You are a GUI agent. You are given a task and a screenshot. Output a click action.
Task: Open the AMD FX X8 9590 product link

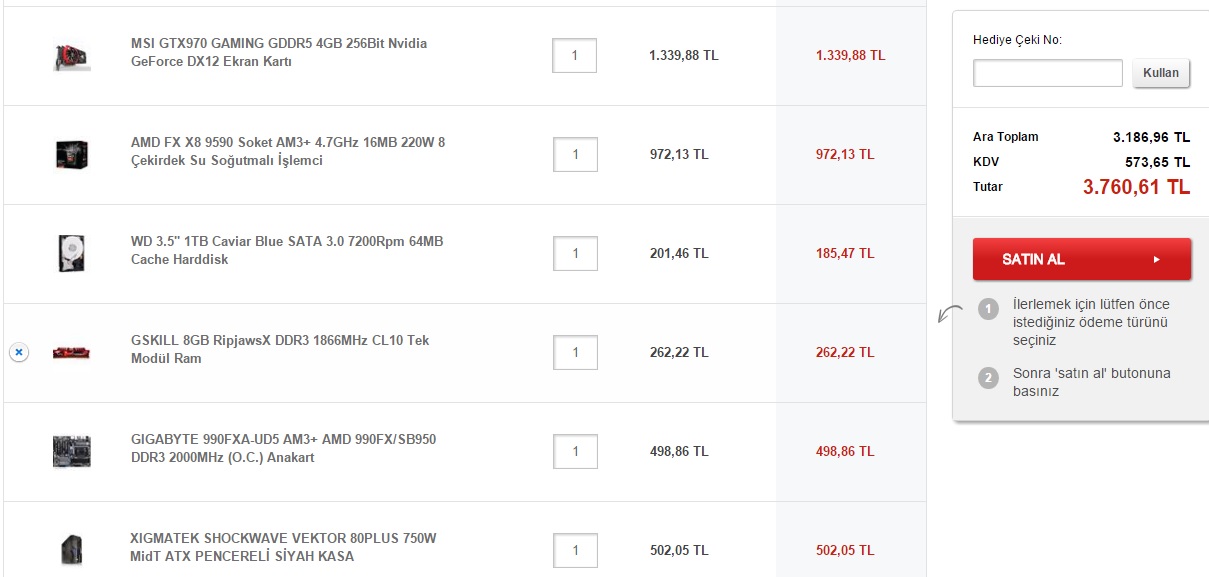pyautogui.click(x=288, y=152)
